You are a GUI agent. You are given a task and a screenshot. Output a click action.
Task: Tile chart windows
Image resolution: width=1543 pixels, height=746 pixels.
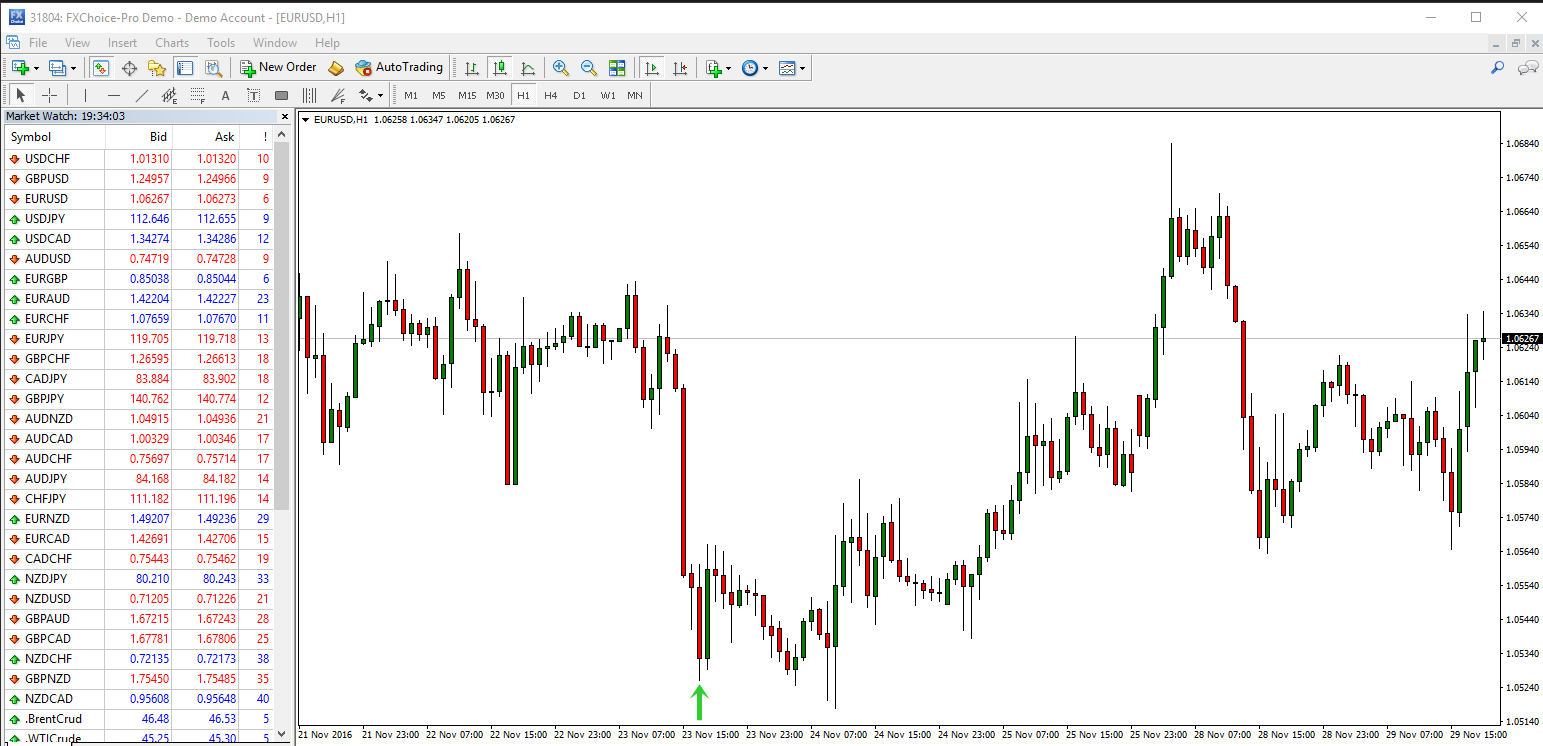617,68
